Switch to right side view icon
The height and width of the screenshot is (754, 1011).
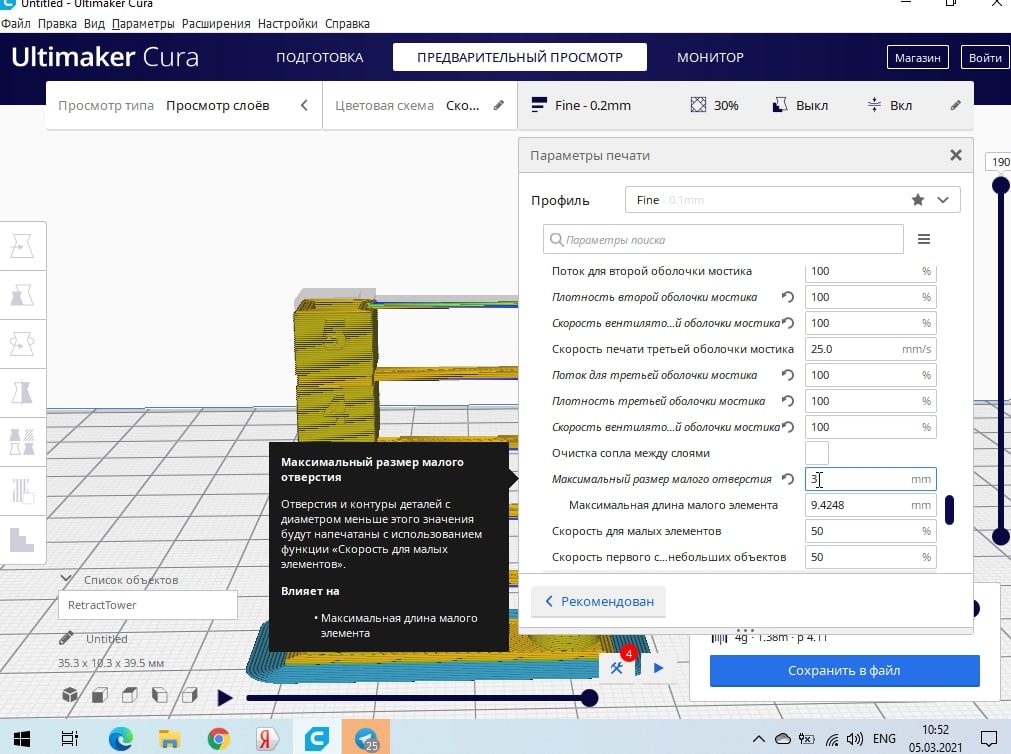click(x=190, y=695)
